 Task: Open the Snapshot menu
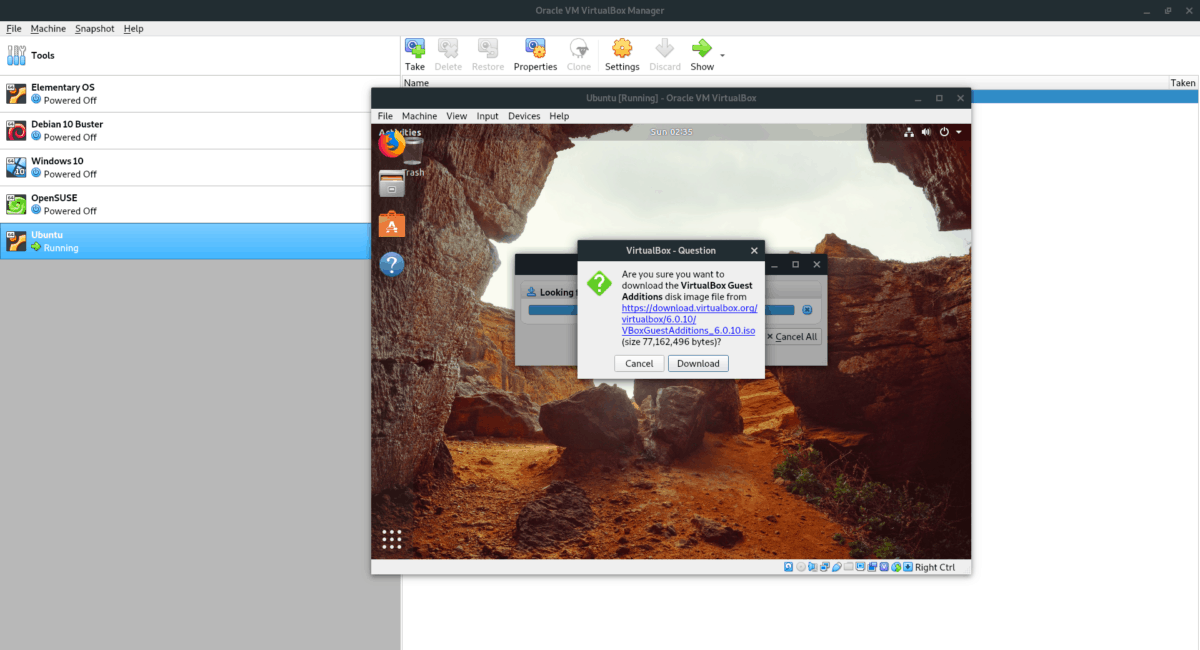point(95,29)
